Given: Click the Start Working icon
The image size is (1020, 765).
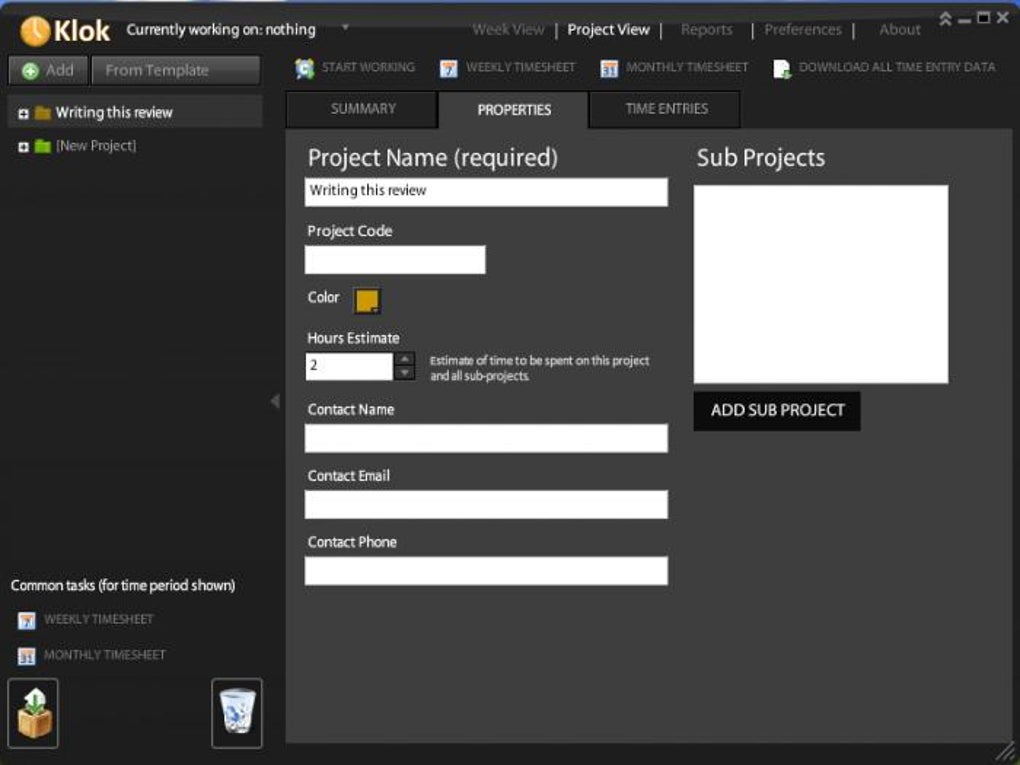Looking at the screenshot, I should (x=304, y=68).
